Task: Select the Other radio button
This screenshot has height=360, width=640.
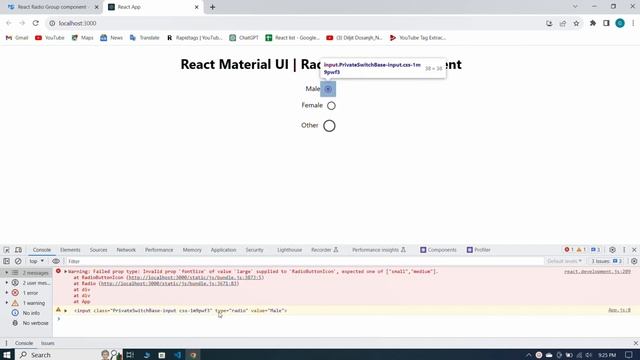Action: [329, 126]
